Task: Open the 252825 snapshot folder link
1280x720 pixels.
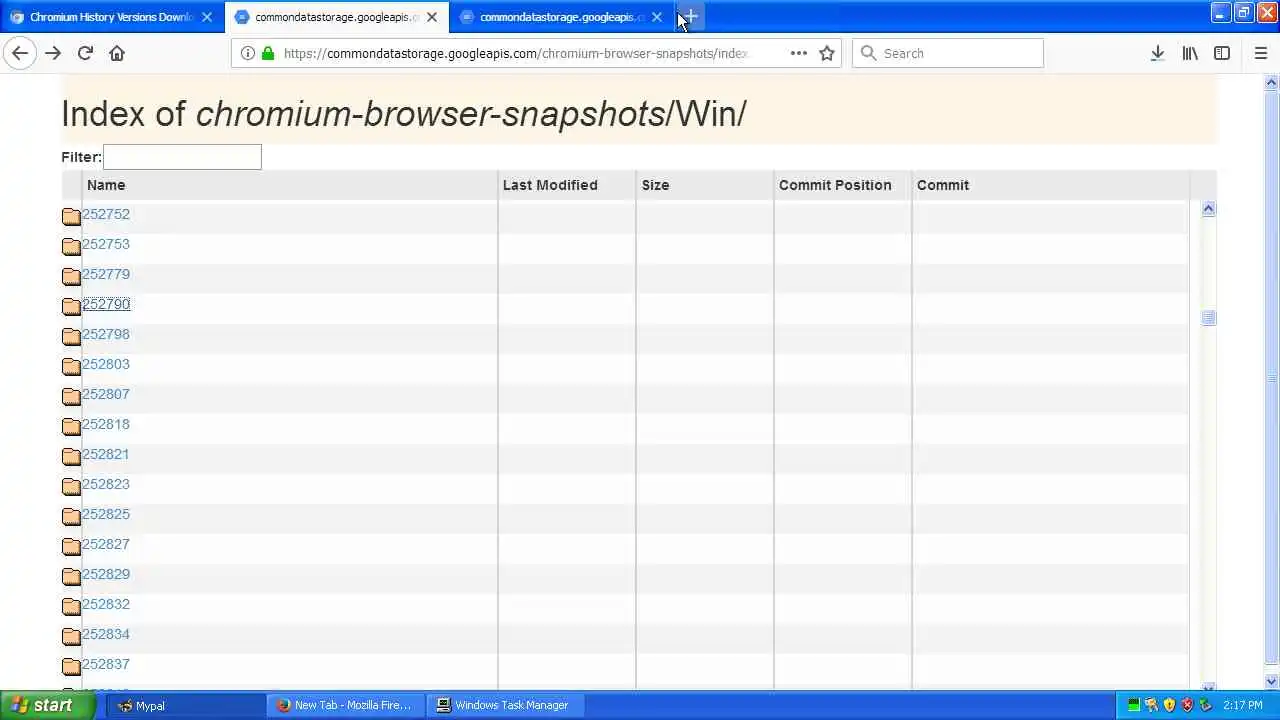Action: click(x=106, y=514)
